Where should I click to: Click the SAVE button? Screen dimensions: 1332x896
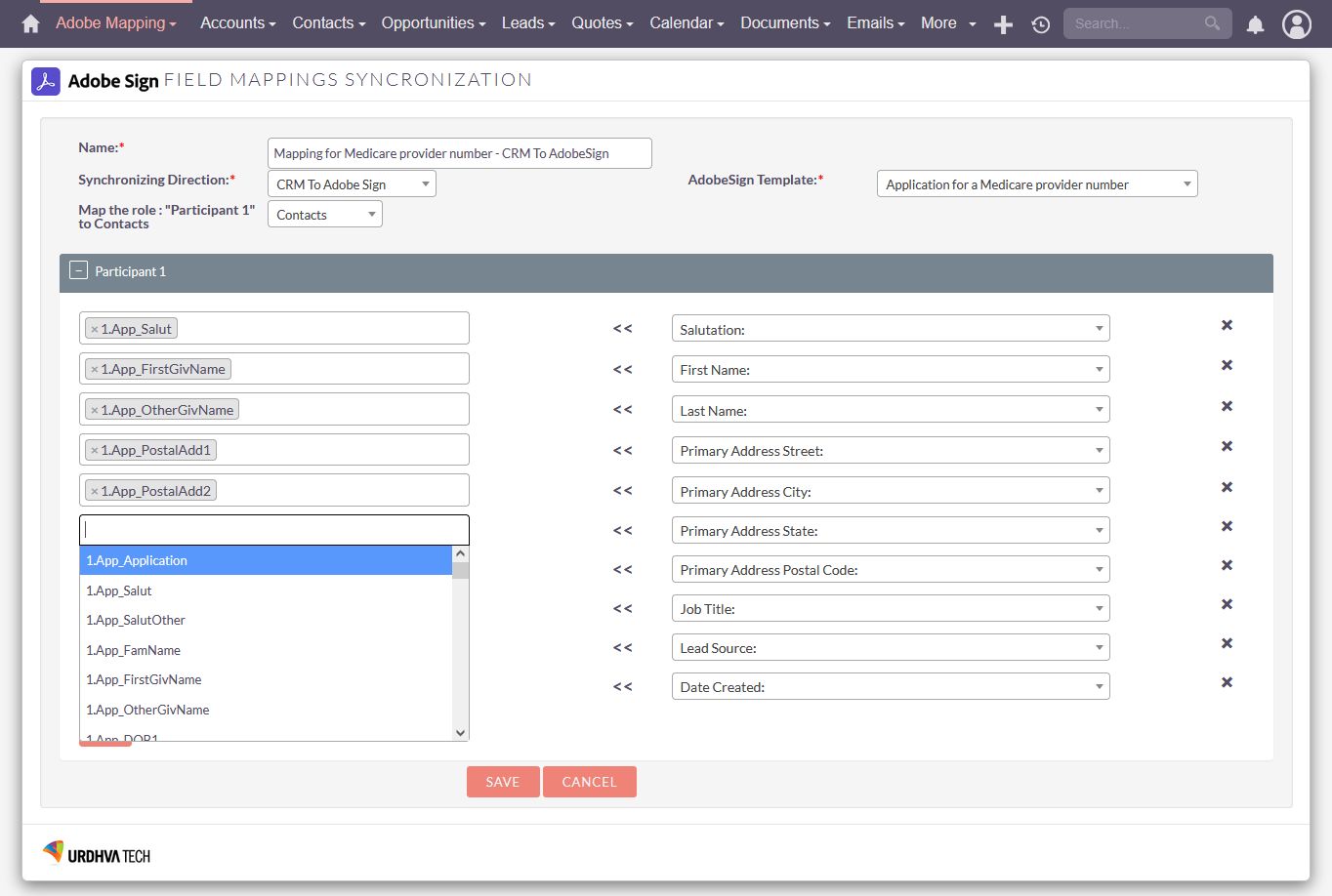click(502, 782)
